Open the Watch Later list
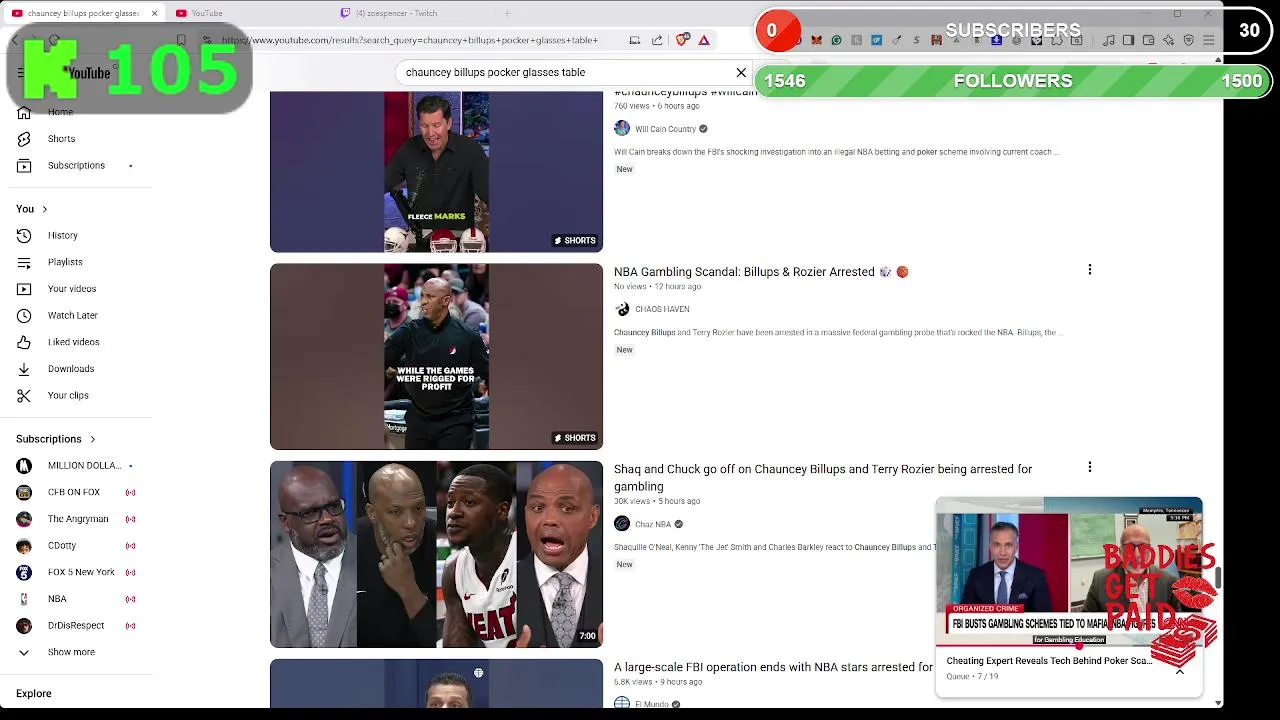 point(72,315)
